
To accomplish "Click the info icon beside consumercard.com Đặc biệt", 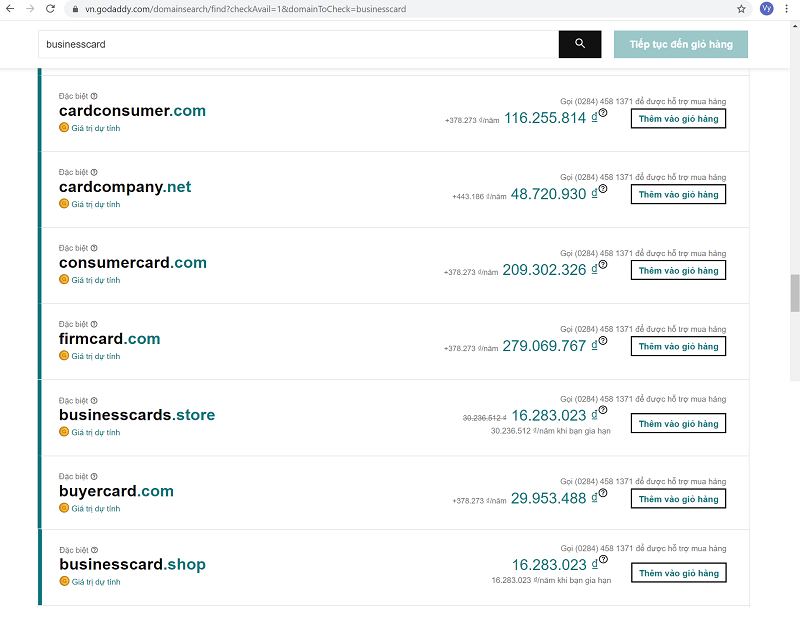I will click(x=94, y=248).
